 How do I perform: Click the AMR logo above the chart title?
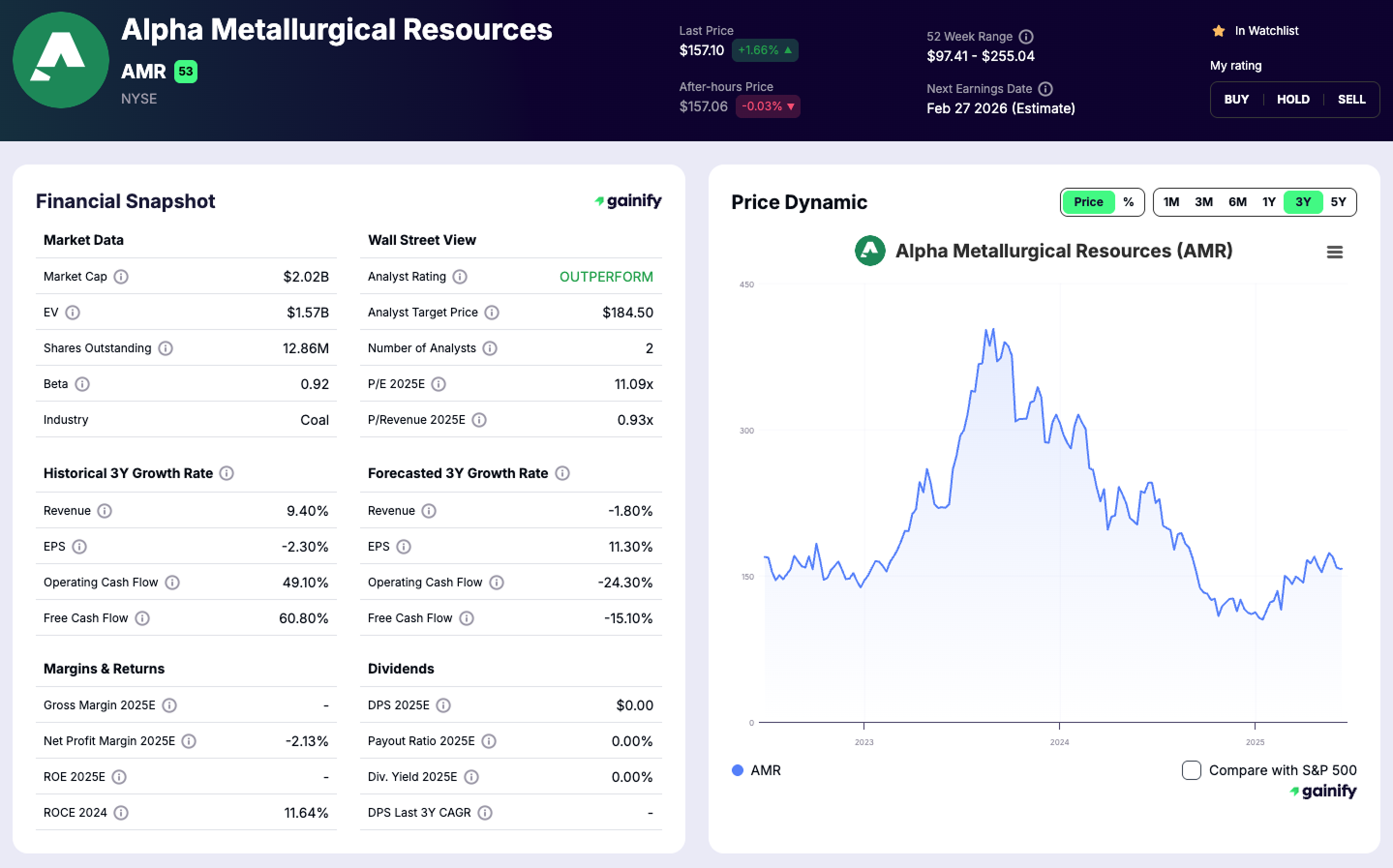click(x=869, y=250)
